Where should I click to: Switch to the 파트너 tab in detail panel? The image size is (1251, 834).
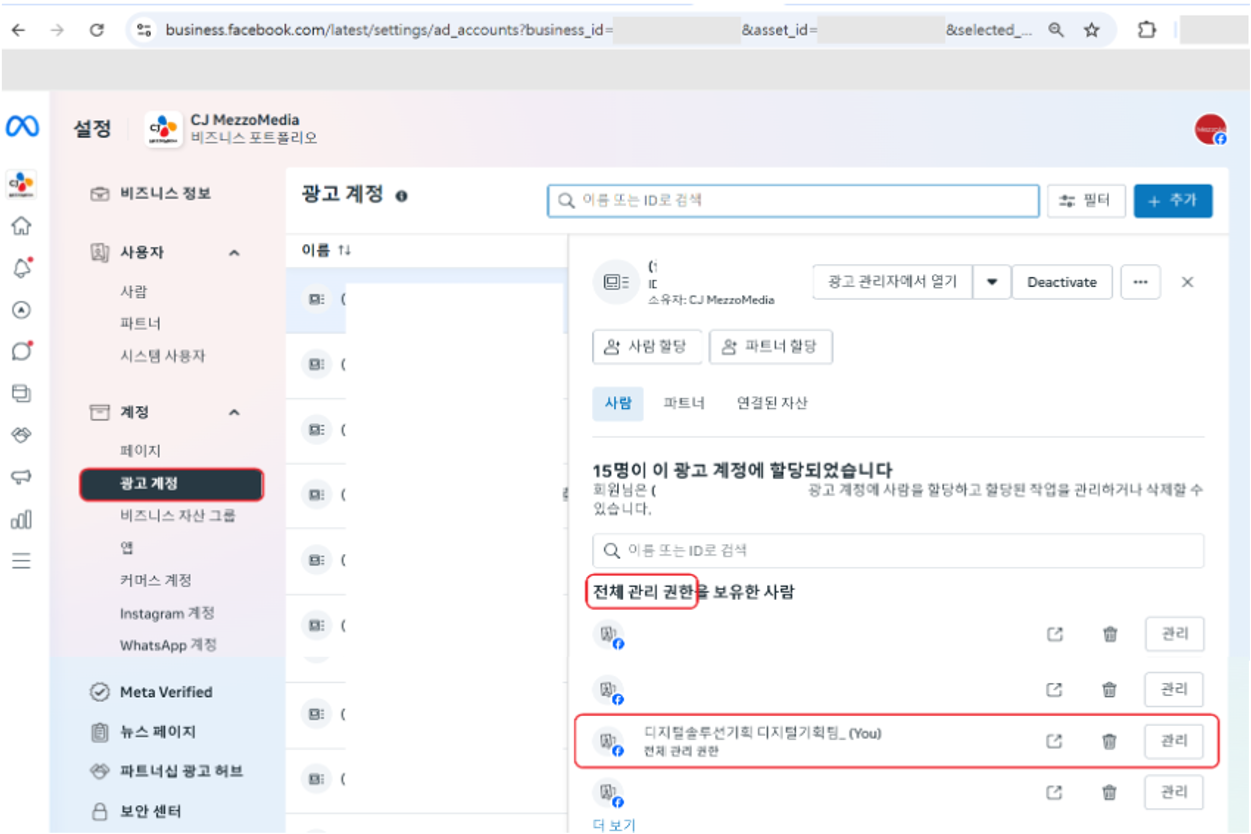tap(684, 403)
